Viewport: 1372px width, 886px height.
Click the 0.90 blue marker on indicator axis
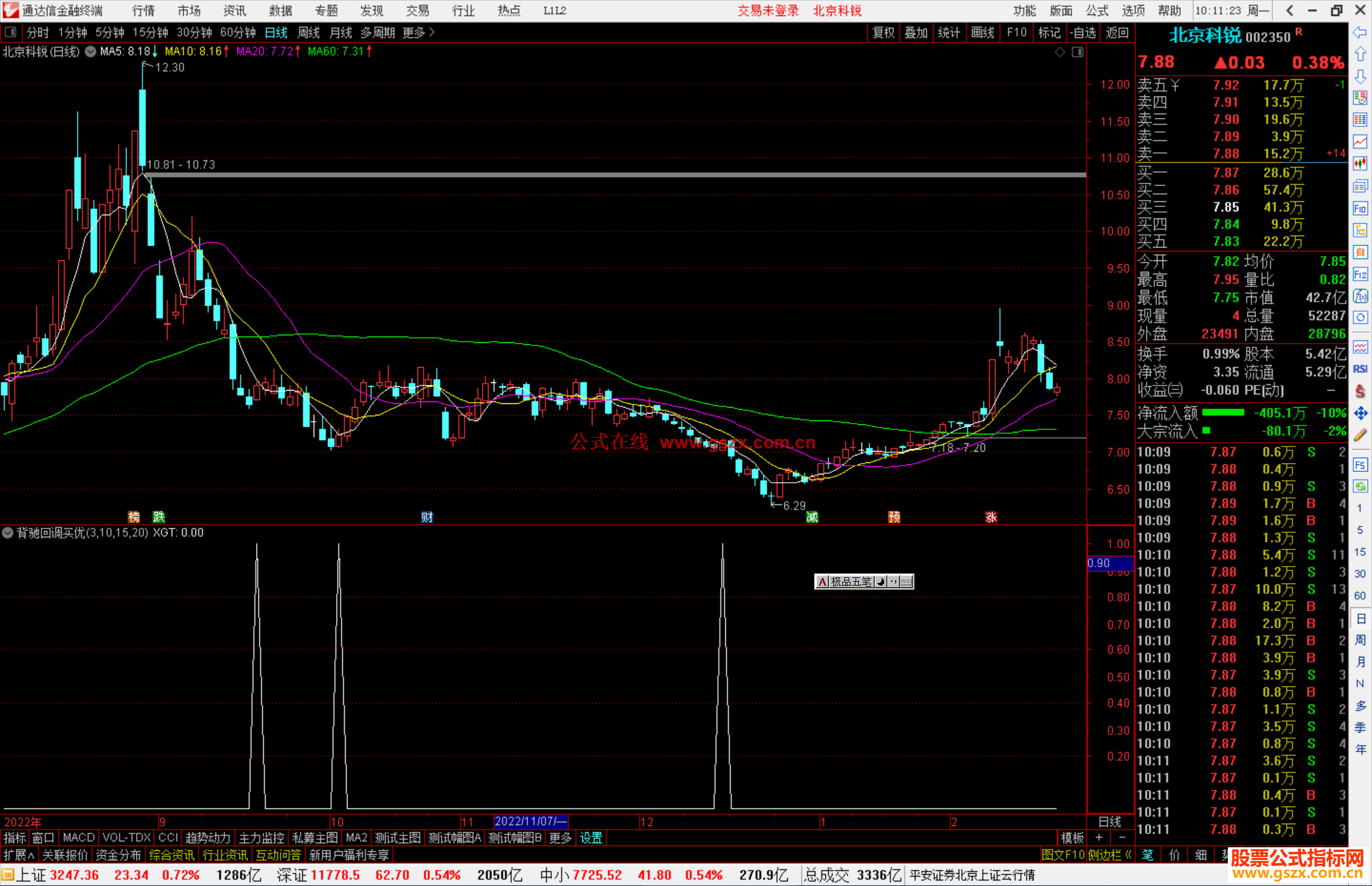(x=1110, y=563)
